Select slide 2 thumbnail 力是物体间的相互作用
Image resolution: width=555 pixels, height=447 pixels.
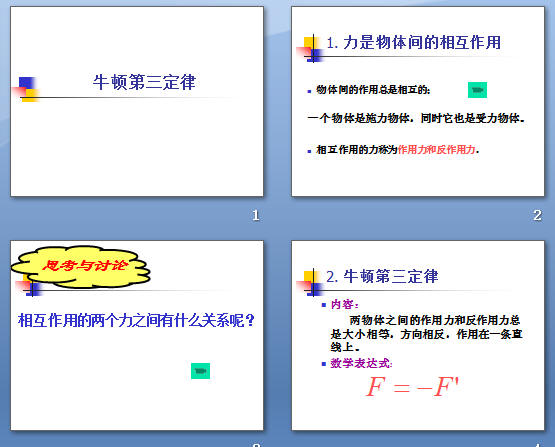[x=418, y=101]
